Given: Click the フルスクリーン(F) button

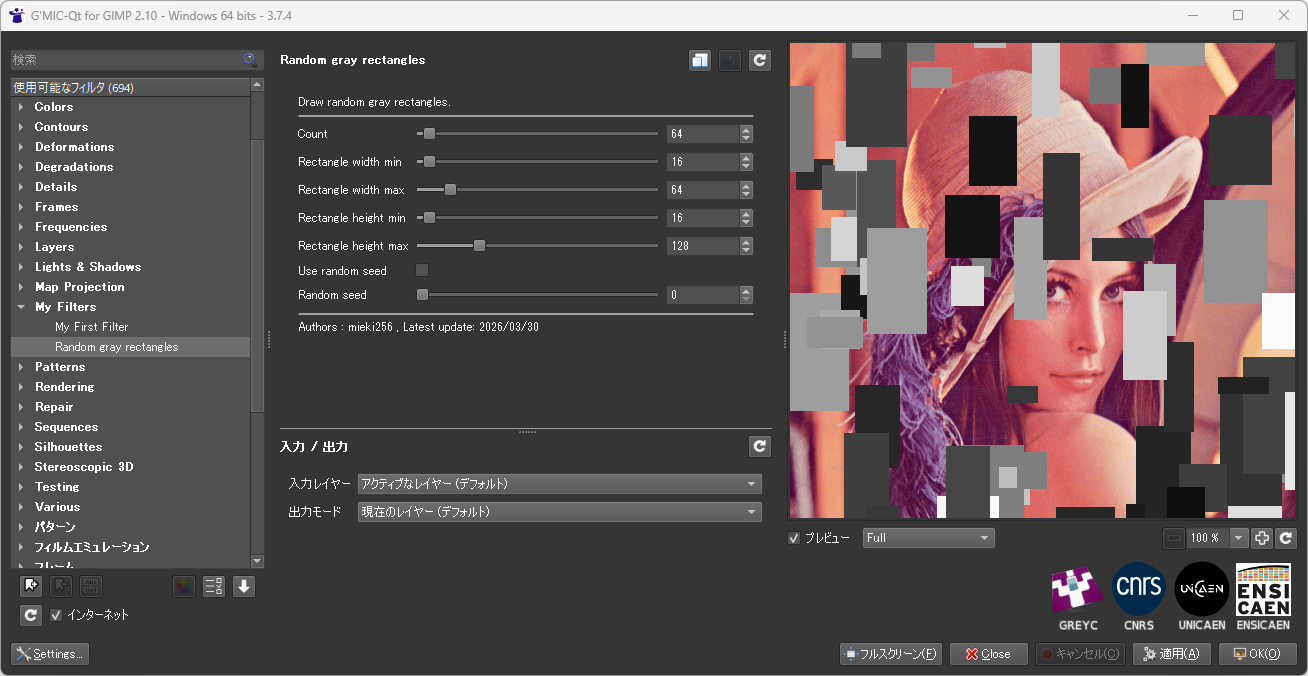Looking at the screenshot, I should 891,654.
